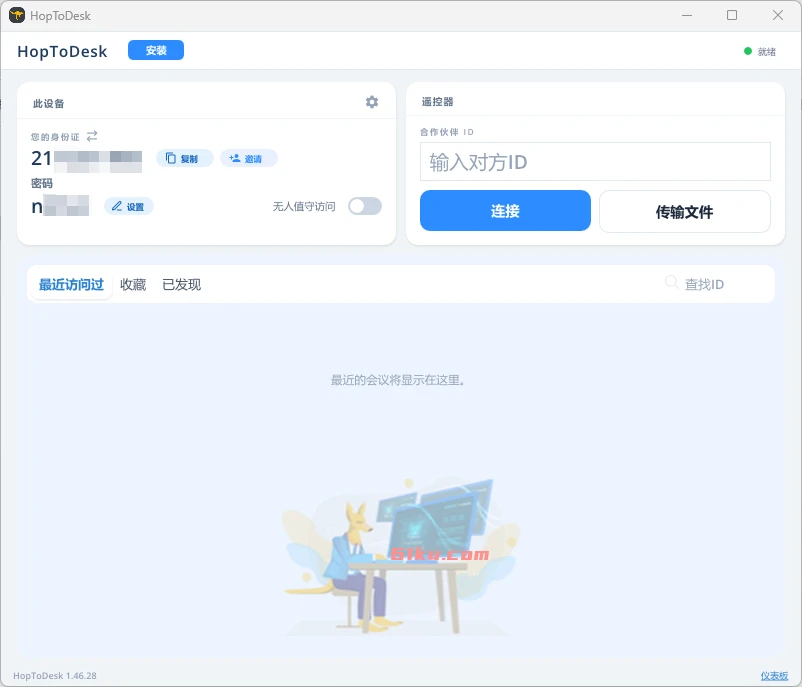Viewport: 802px width, 687px height.
Task: Minimize the HopToDesk window
Action: coord(687,15)
